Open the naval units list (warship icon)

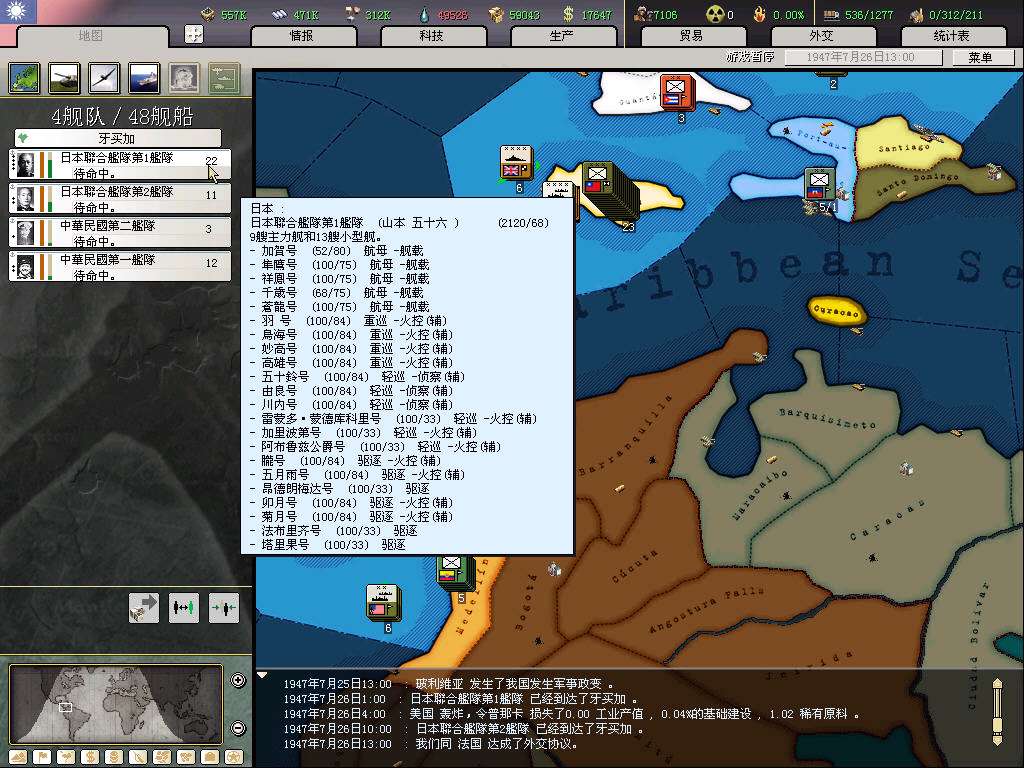pos(143,78)
